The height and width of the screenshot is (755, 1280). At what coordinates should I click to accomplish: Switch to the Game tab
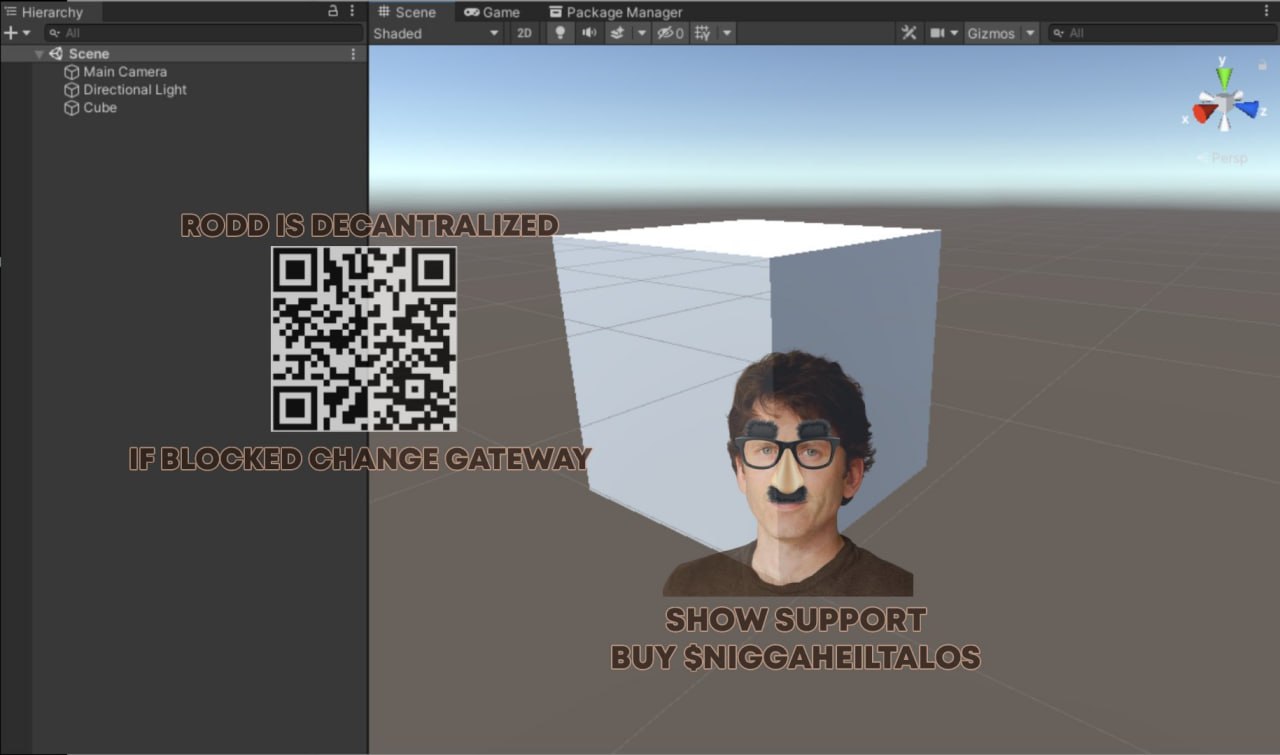[493, 12]
